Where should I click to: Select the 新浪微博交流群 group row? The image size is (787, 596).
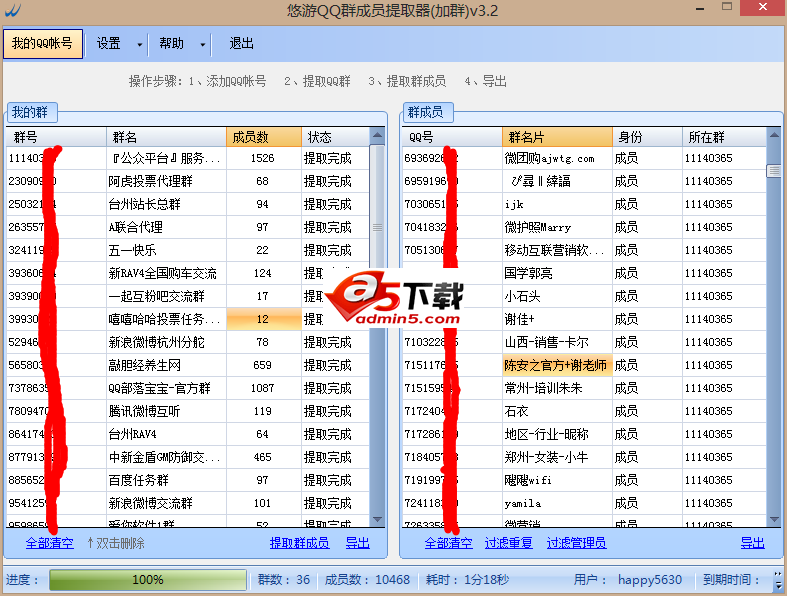pos(188,503)
